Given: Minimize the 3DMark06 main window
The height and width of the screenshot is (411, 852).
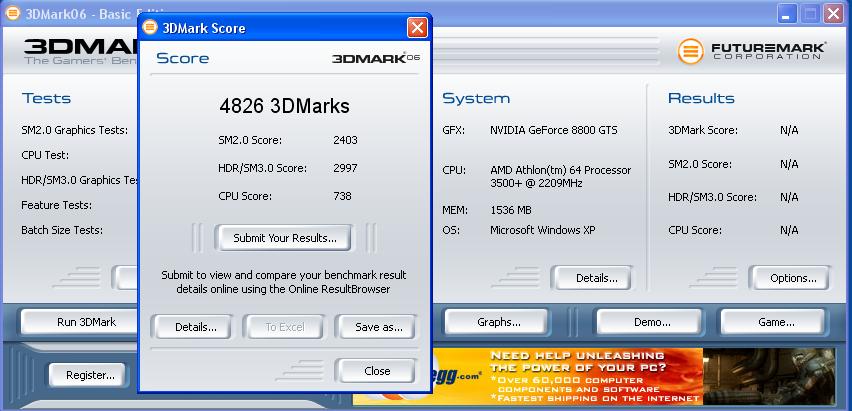Looking at the screenshot, I should pos(786,14).
